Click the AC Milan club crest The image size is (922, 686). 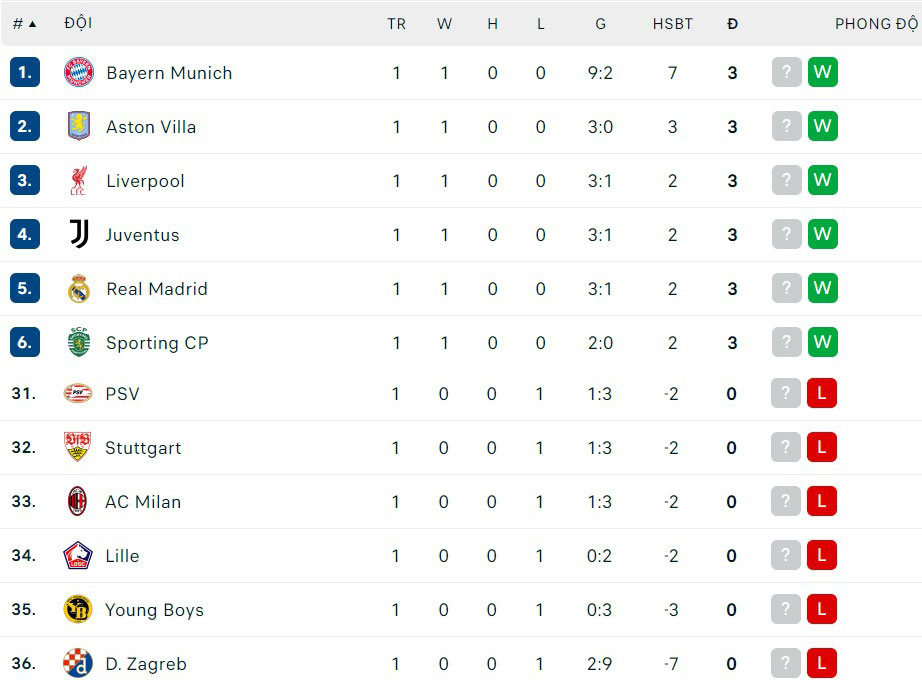[78, 501]
